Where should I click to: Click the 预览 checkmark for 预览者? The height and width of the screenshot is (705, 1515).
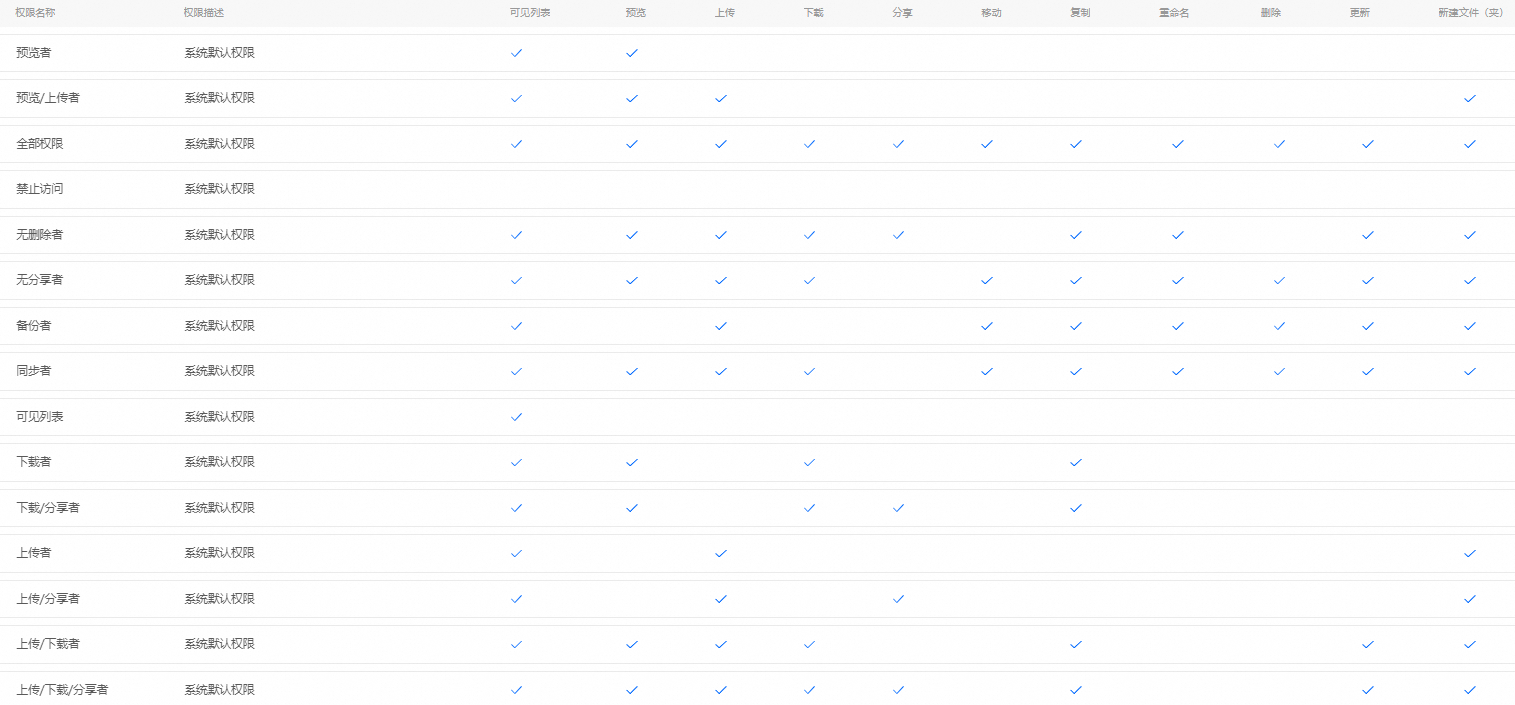pos(632,53)
